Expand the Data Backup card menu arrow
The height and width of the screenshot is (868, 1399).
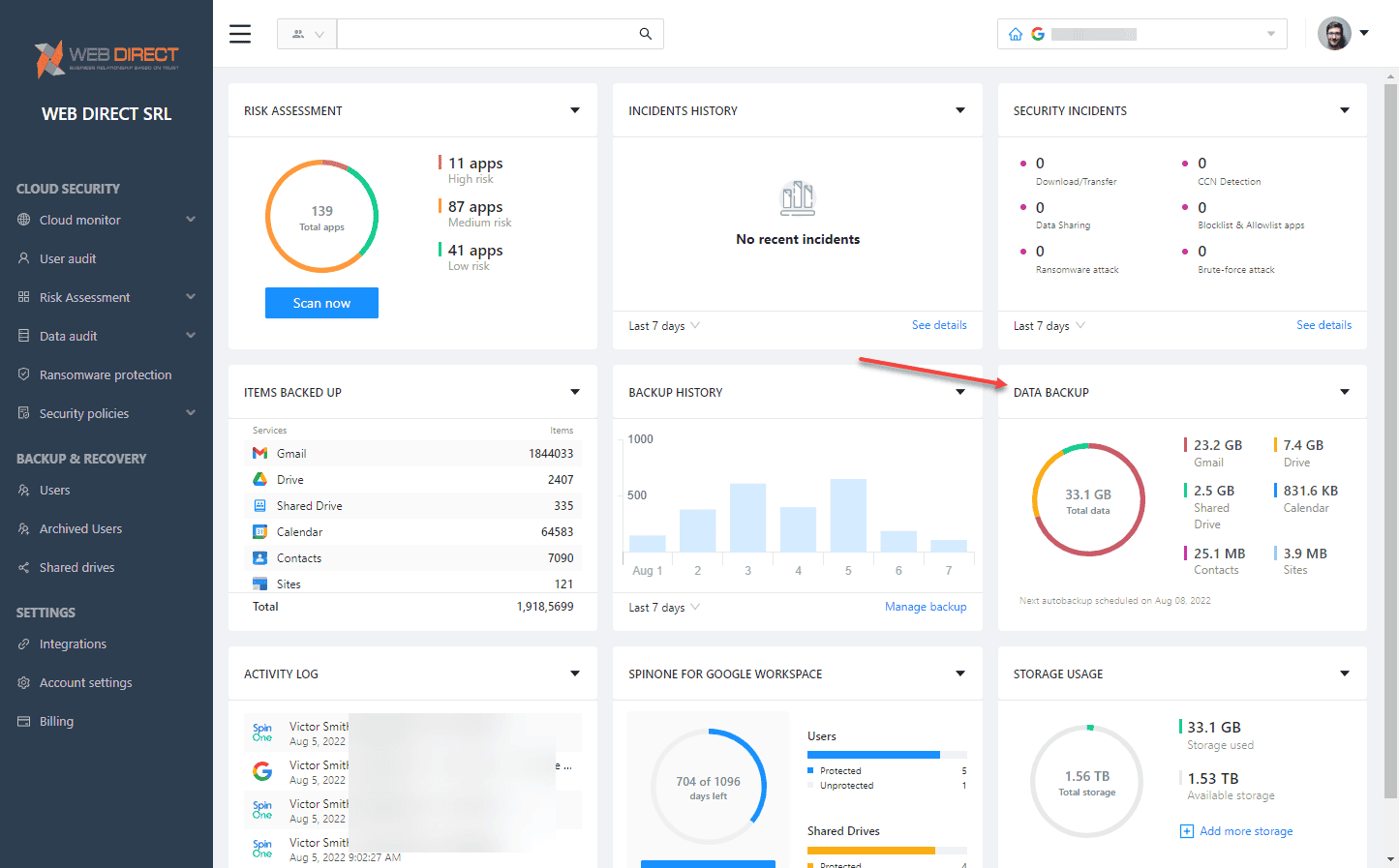coord(1345,392)
